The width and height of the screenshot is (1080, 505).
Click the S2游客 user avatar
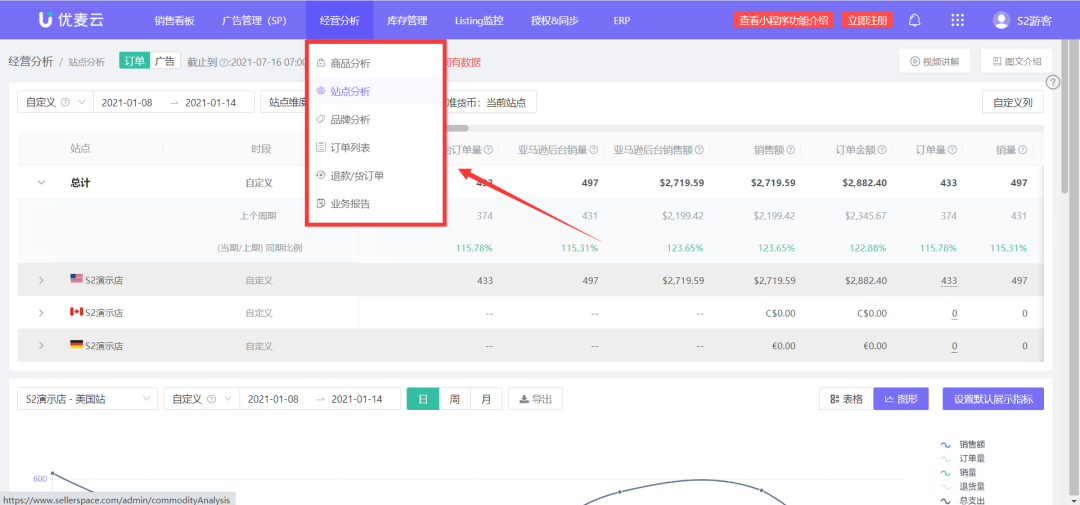click(1001, 20)
